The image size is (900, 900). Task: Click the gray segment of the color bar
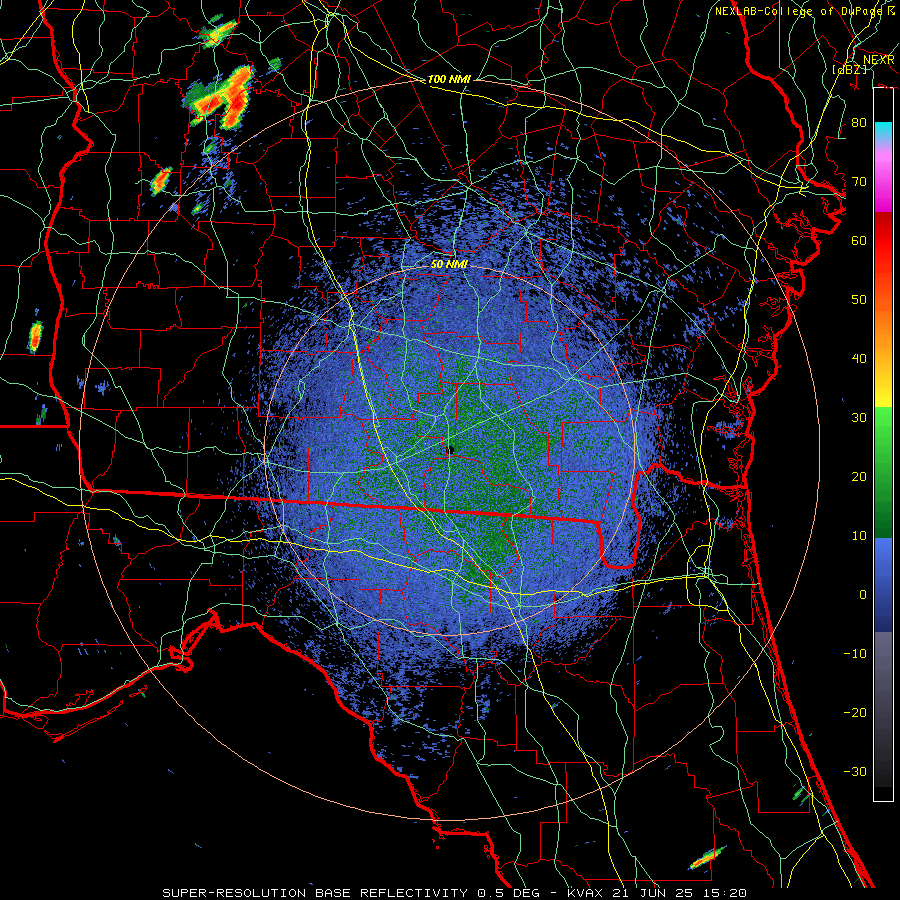(x=883, y=709)
